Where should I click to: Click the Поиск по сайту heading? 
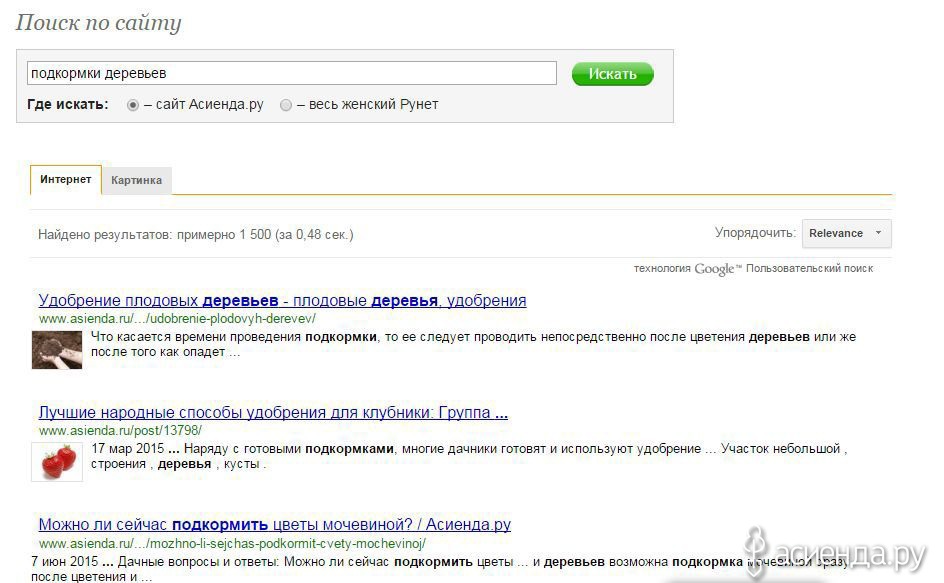click(x=98, y=23)
